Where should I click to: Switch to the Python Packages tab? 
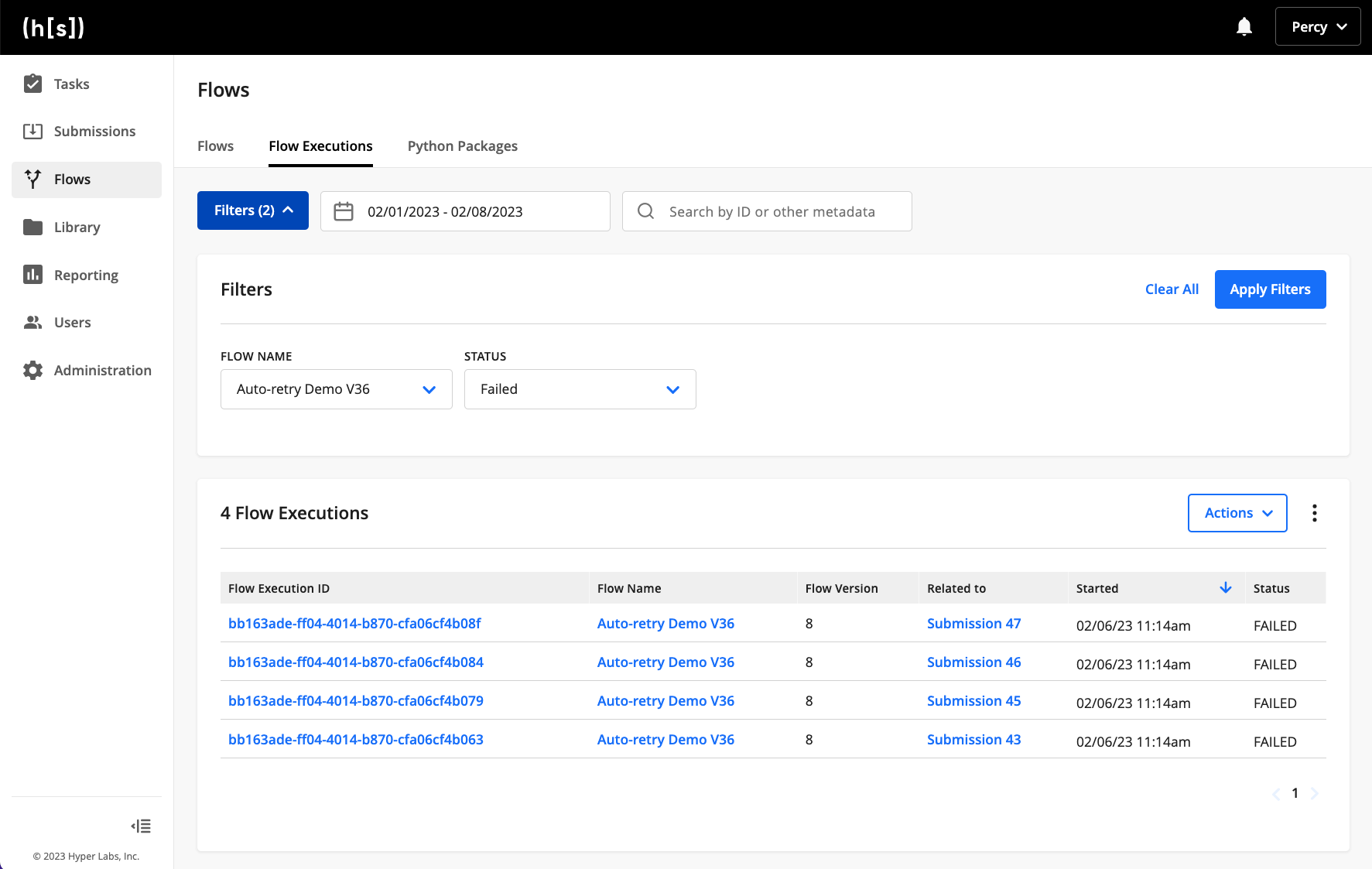463,146
